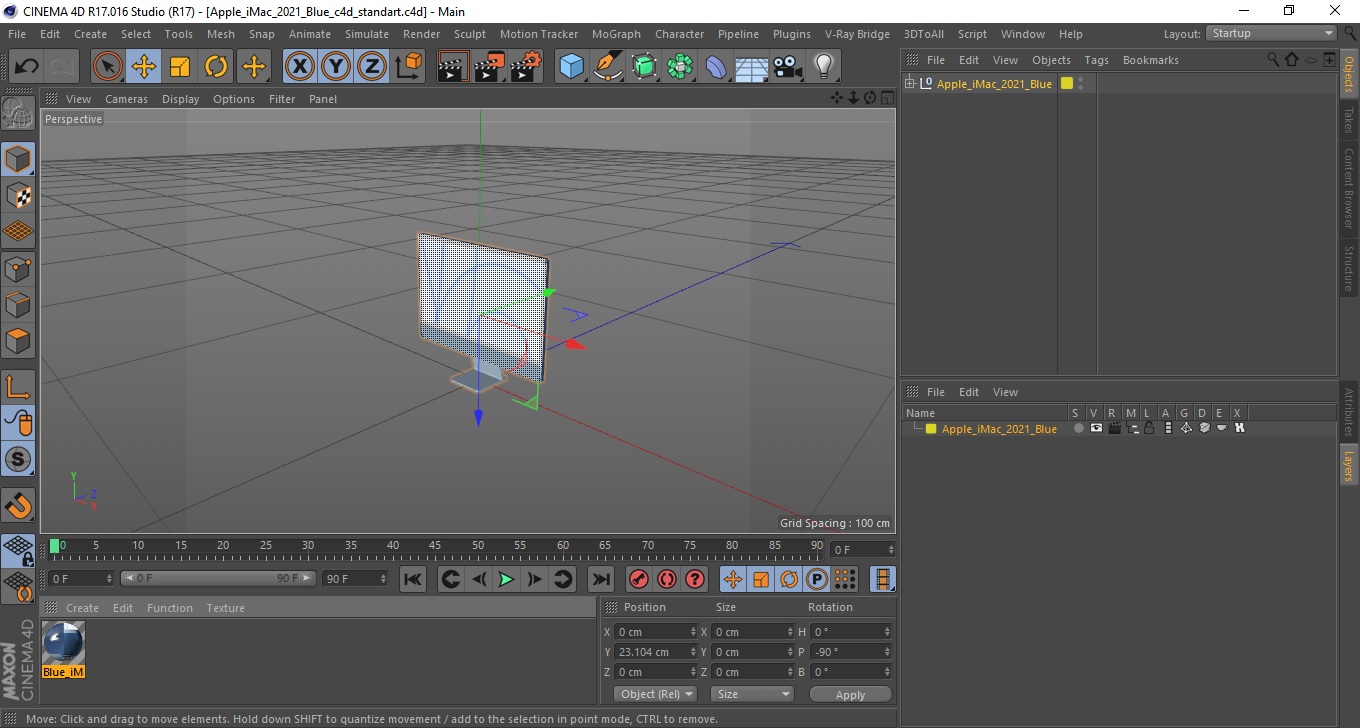Open the Layout Startup dropdown

pyautogui.click(x=1272, y=33)
